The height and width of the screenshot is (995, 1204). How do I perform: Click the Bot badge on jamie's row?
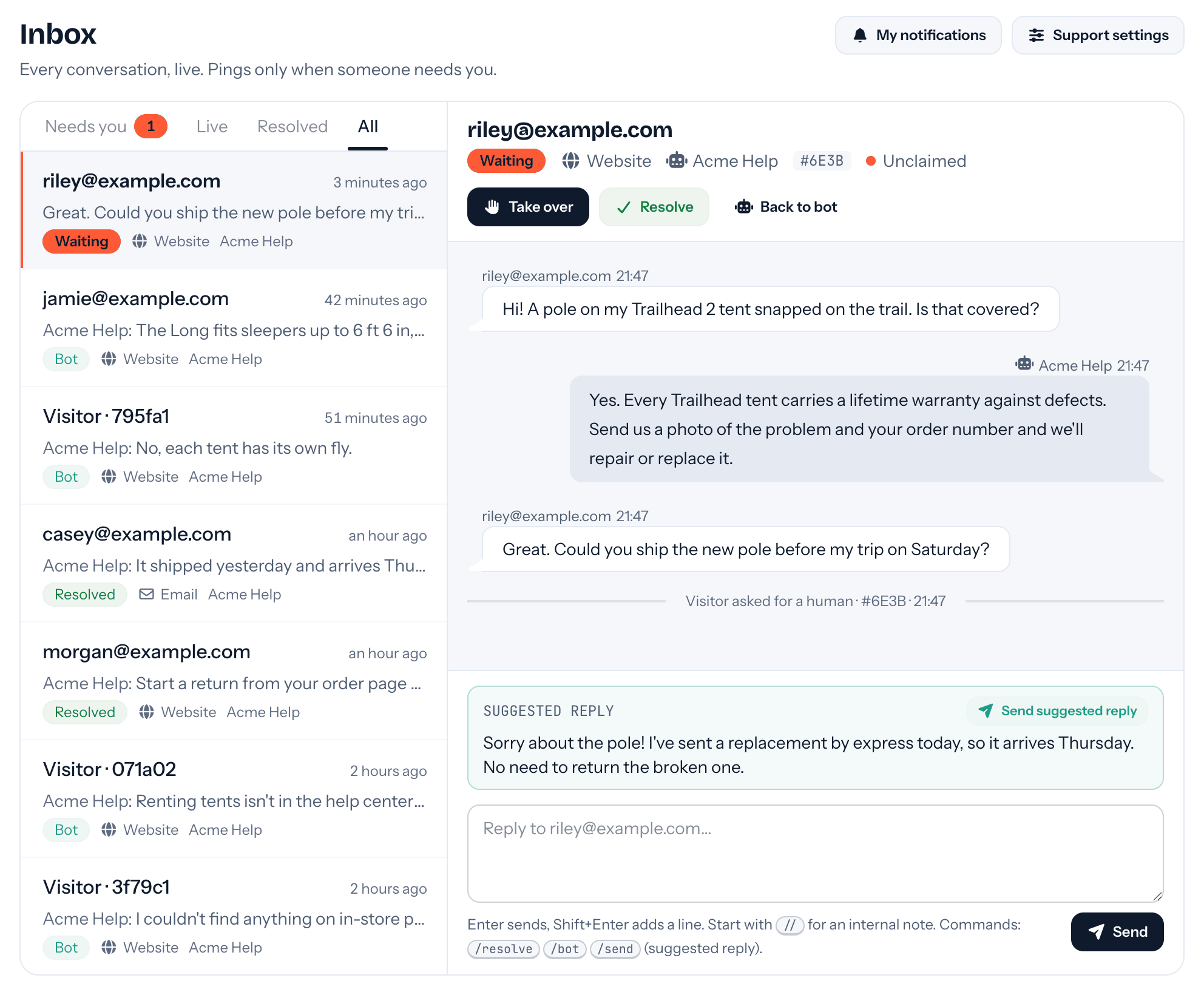click(66, 359)
